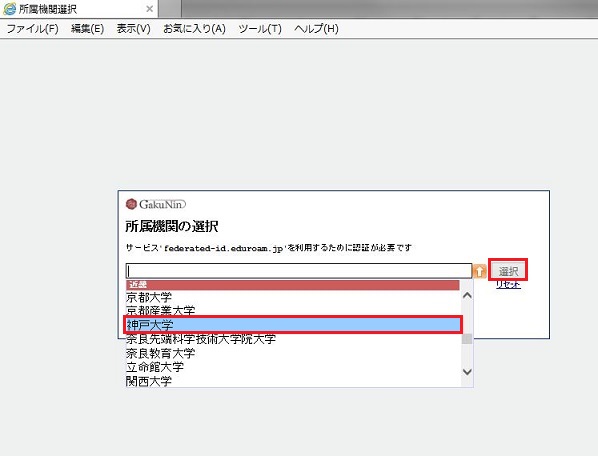Open the ツール(T) menu
This screenshot has height=456, width=598.
tap(260, 29)
